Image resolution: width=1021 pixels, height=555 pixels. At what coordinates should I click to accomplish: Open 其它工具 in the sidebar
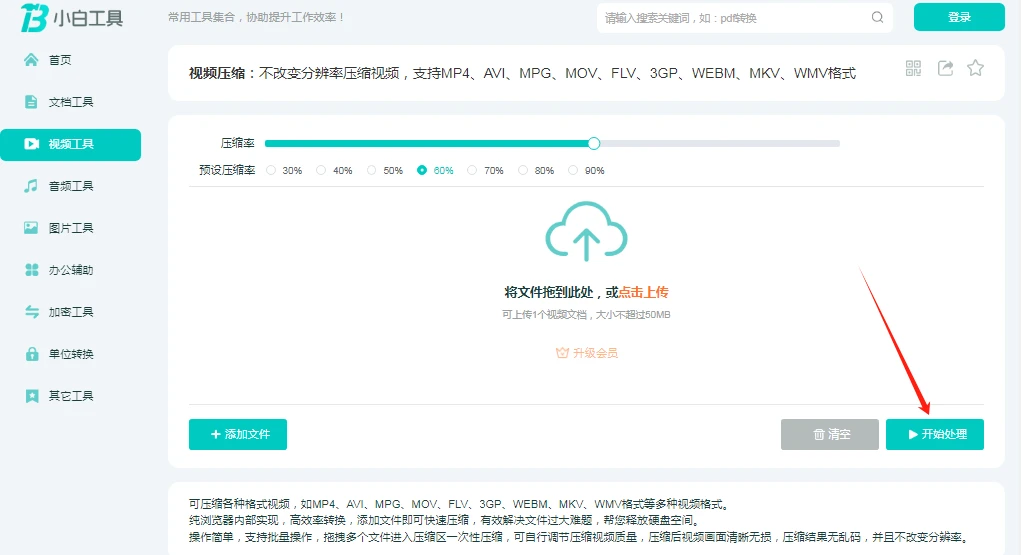tap(70, 395)
